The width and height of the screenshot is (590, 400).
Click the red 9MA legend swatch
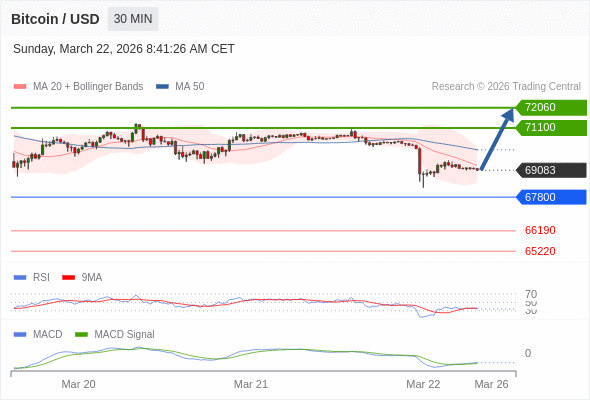click(68, 278)
